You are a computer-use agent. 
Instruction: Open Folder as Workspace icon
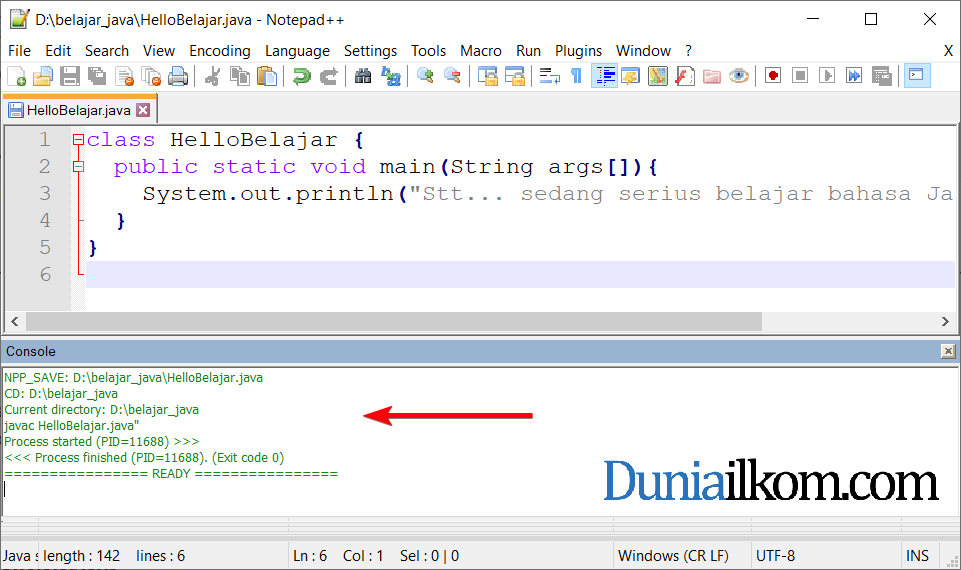(x=712, y=76)
